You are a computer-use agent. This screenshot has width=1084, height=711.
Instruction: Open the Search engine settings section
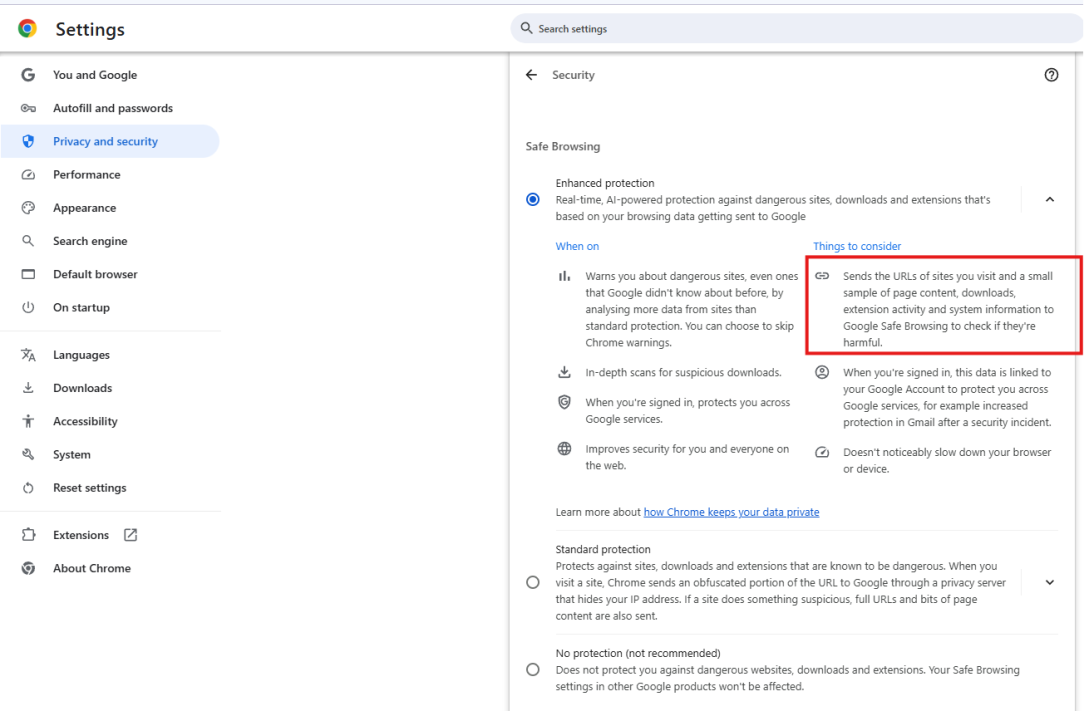[111, 241]
